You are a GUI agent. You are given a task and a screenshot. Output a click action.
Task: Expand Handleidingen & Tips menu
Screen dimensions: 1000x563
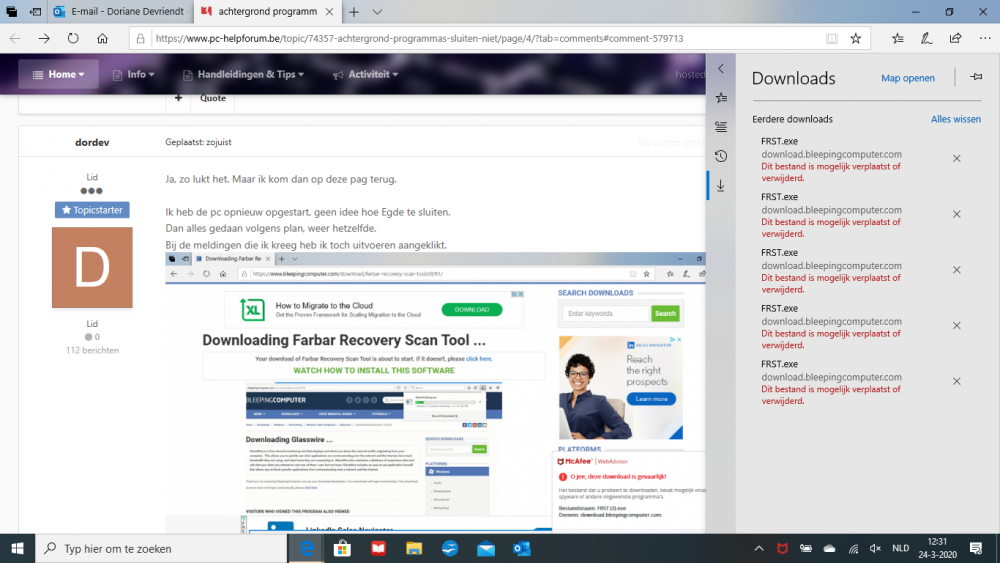click(x=243, y=75)
